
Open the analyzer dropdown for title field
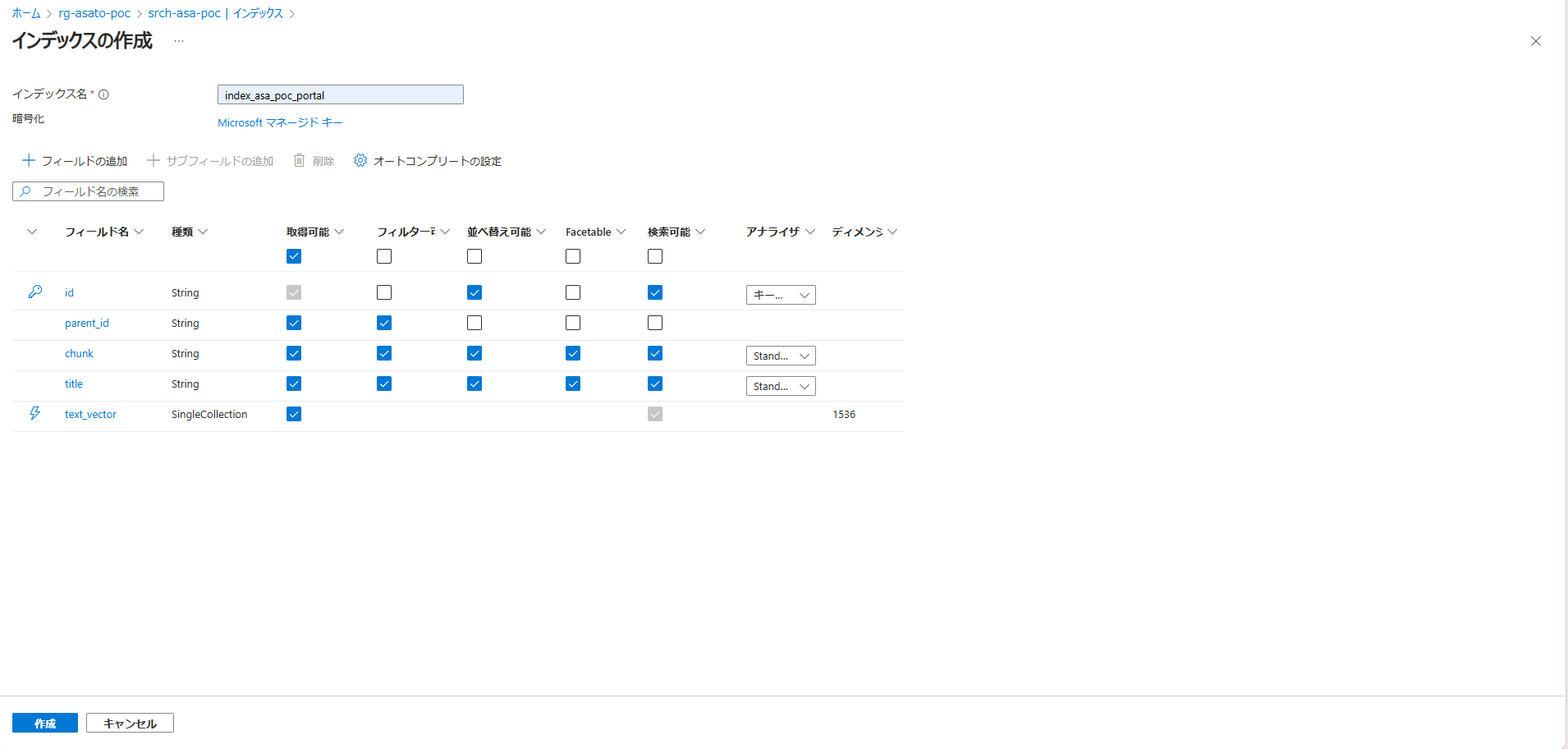[781, 386]
